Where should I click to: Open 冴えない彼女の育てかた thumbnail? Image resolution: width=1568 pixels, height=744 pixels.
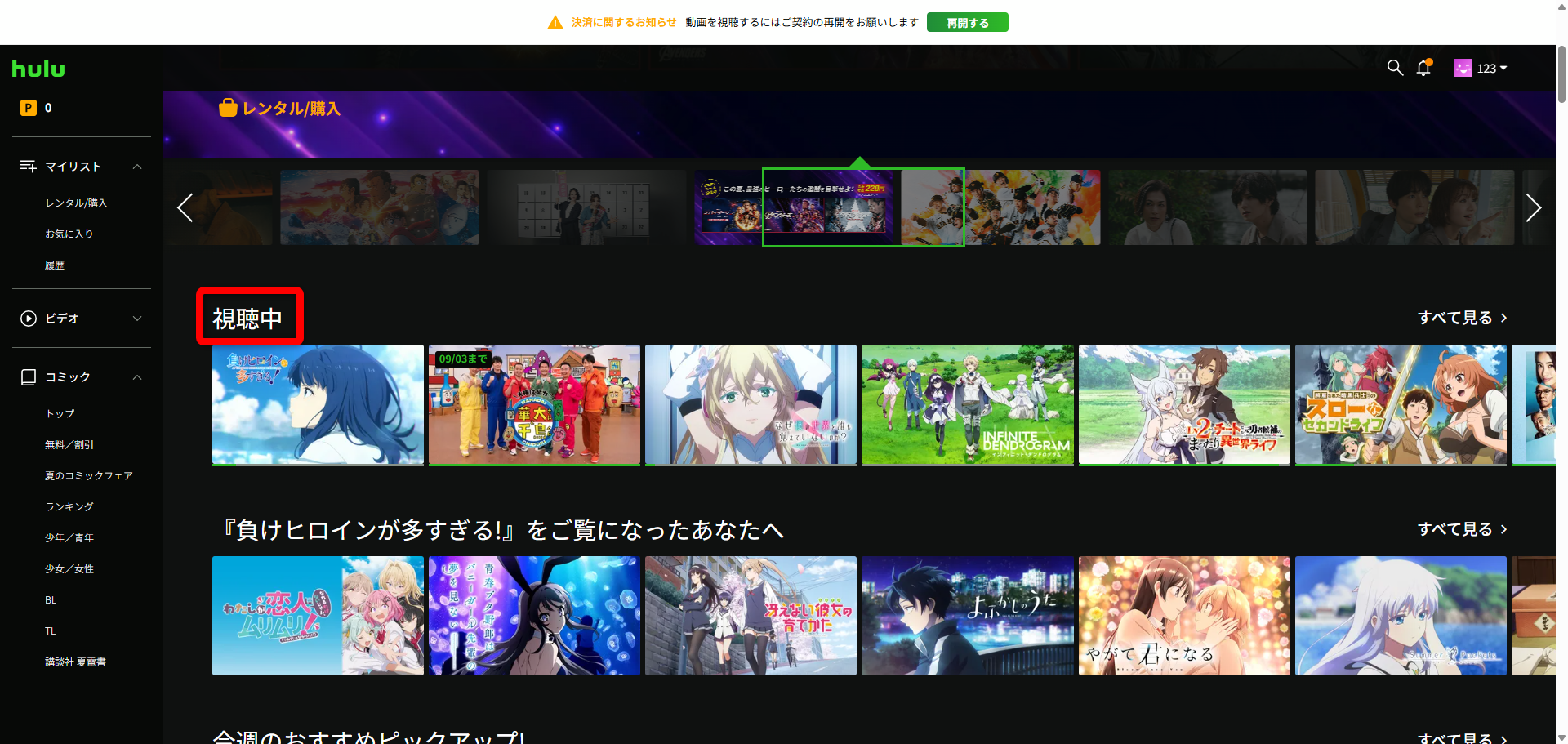click(751, 616)
